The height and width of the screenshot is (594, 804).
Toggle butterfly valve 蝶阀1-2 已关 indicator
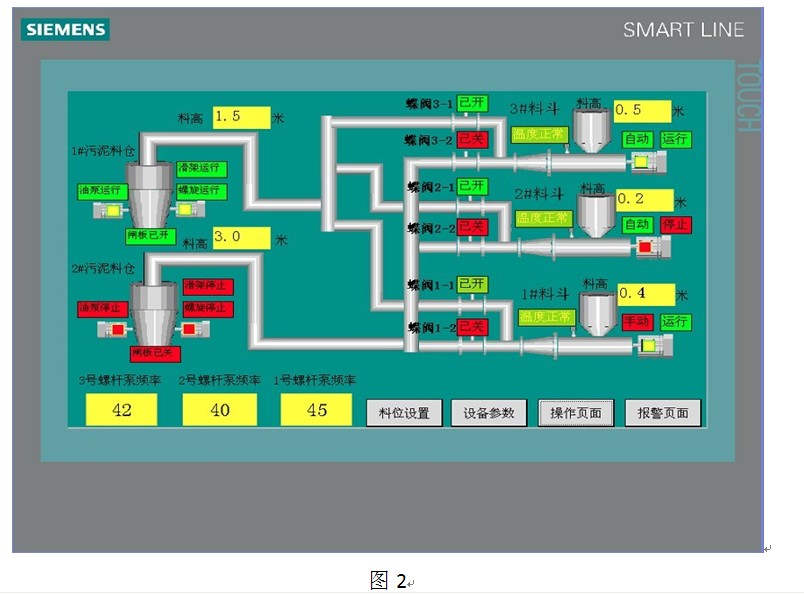click(x=471, y=326)
